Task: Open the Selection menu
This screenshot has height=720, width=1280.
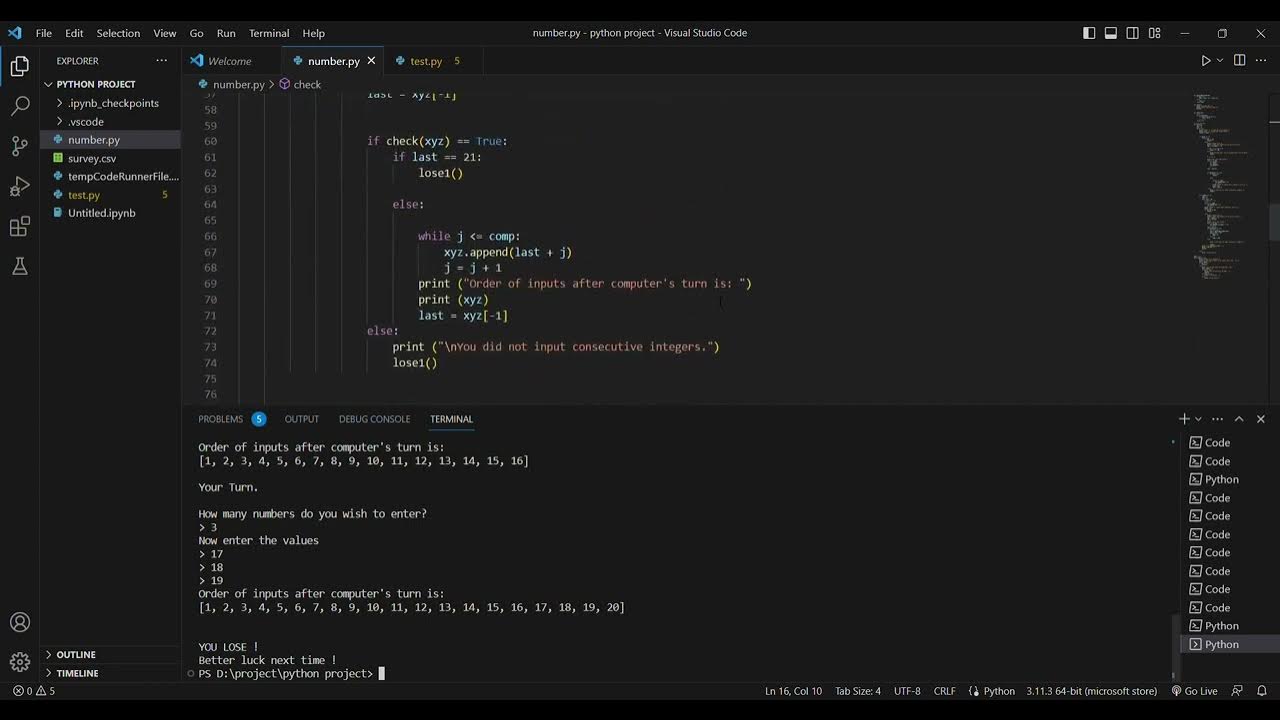Action: 118,33
